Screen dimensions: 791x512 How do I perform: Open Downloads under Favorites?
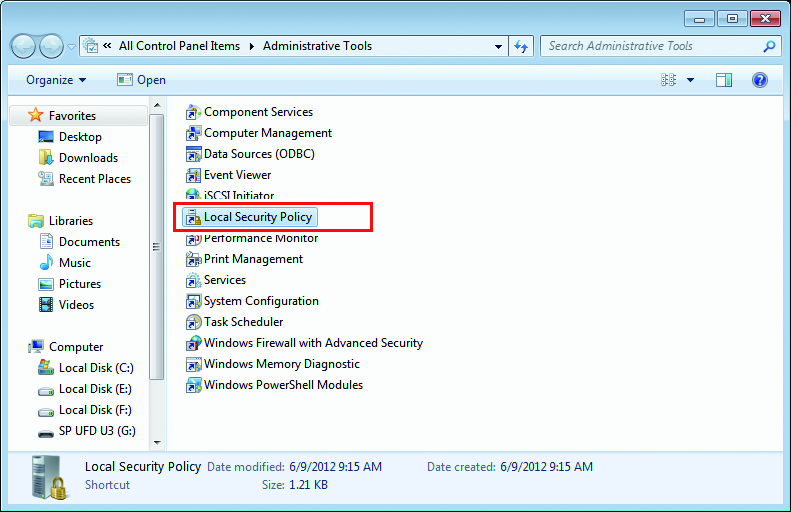click(88, 158)
